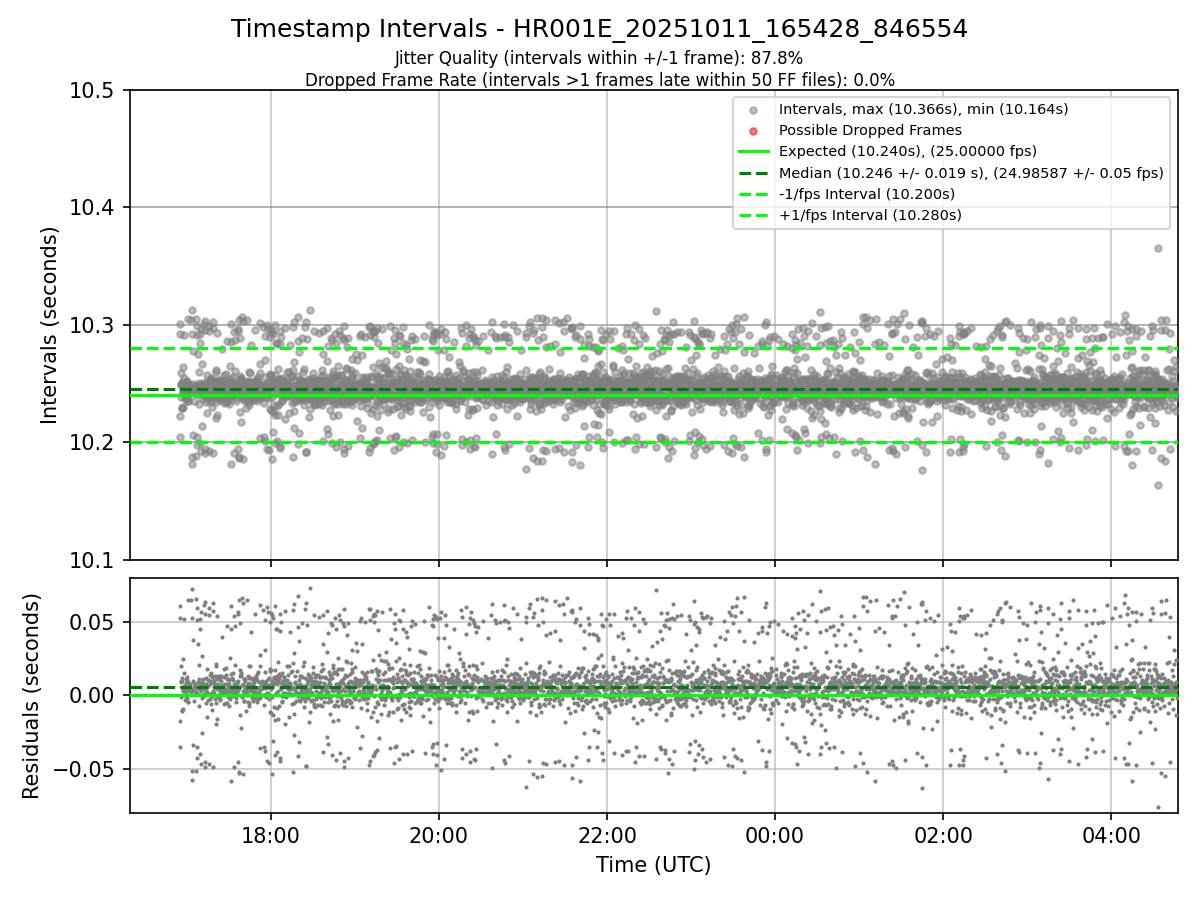1200x900 pixels.
Task: Click the 02:00 time tick label
Action: pos(942,834)
